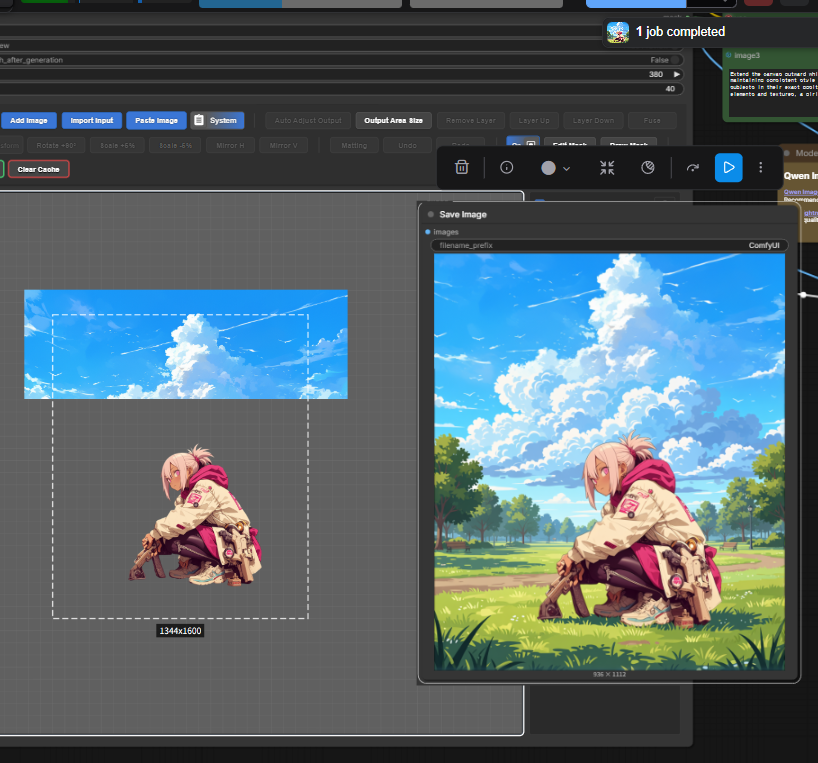Open more options three-dot menu

[x=761, y=168]
